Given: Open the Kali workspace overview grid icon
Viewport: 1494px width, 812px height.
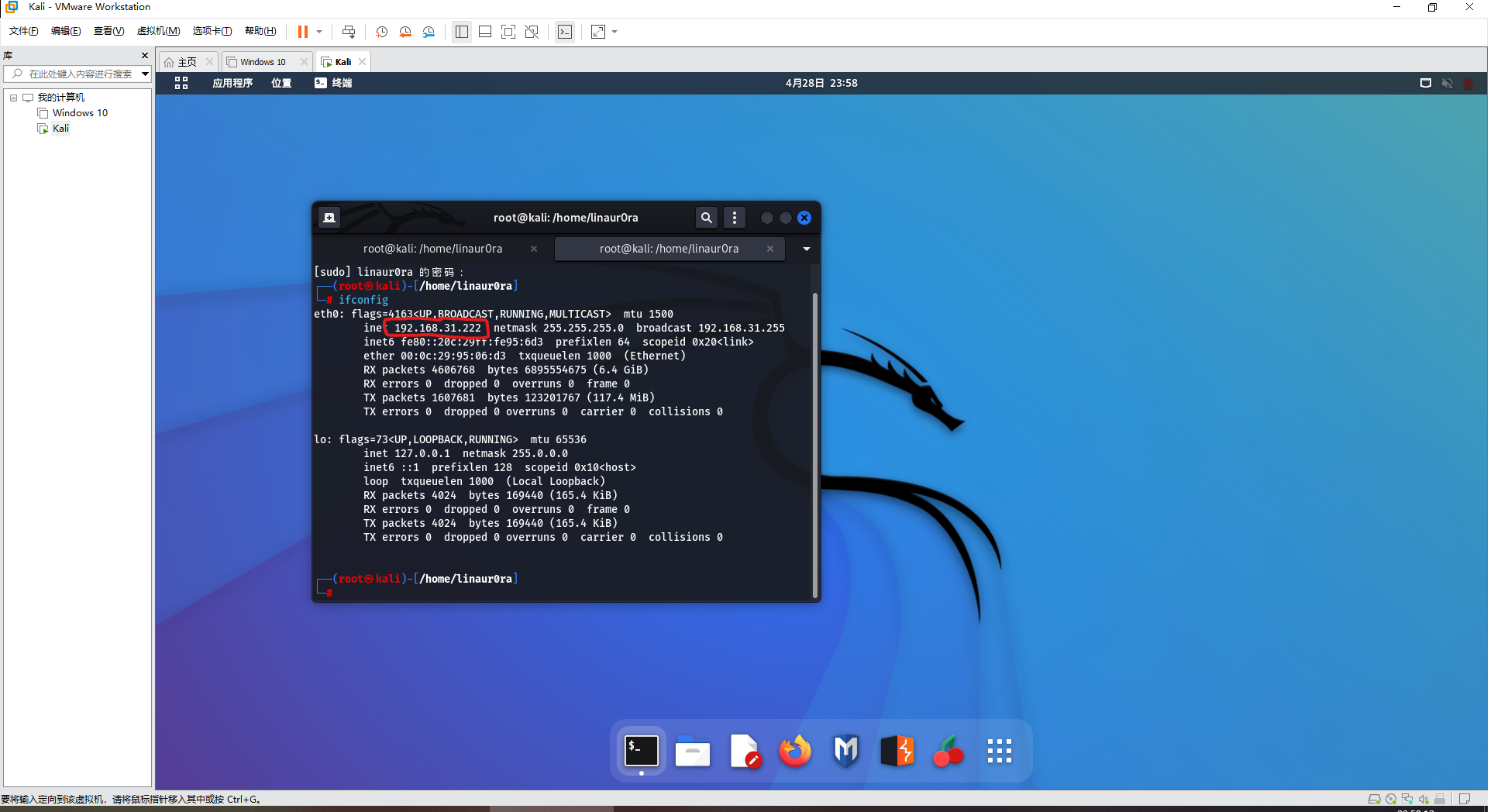Looking at the screenshot, I should pyautogui.click(x=181, y=83).
